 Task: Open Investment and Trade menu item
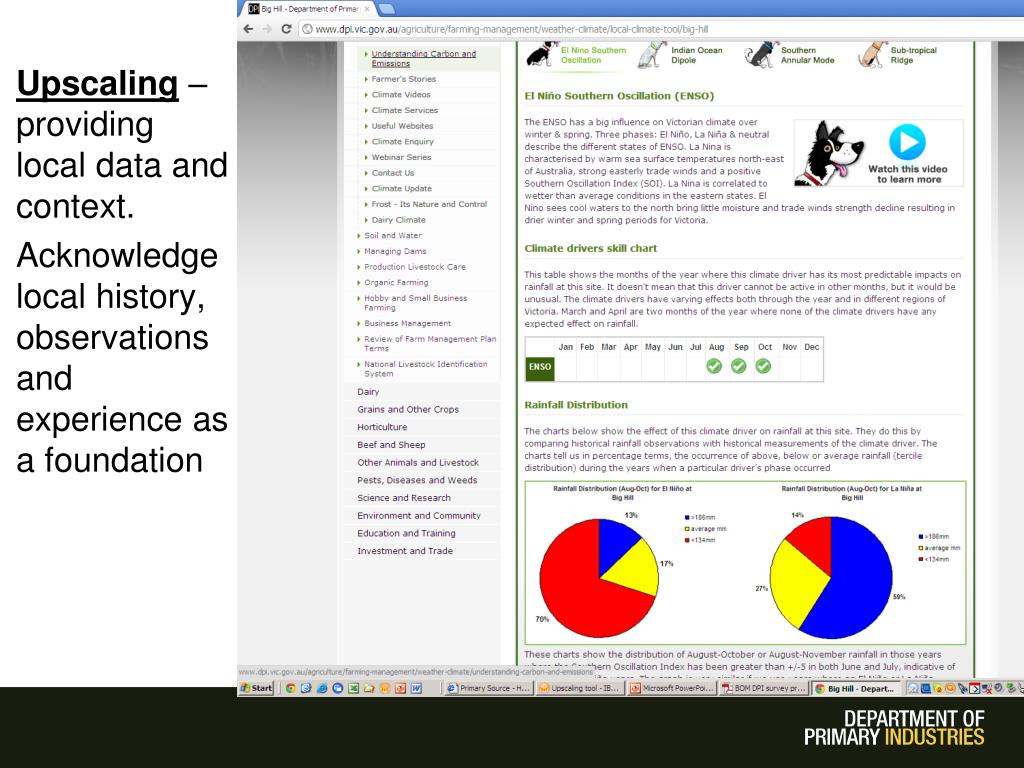click(x=405, y=551)
